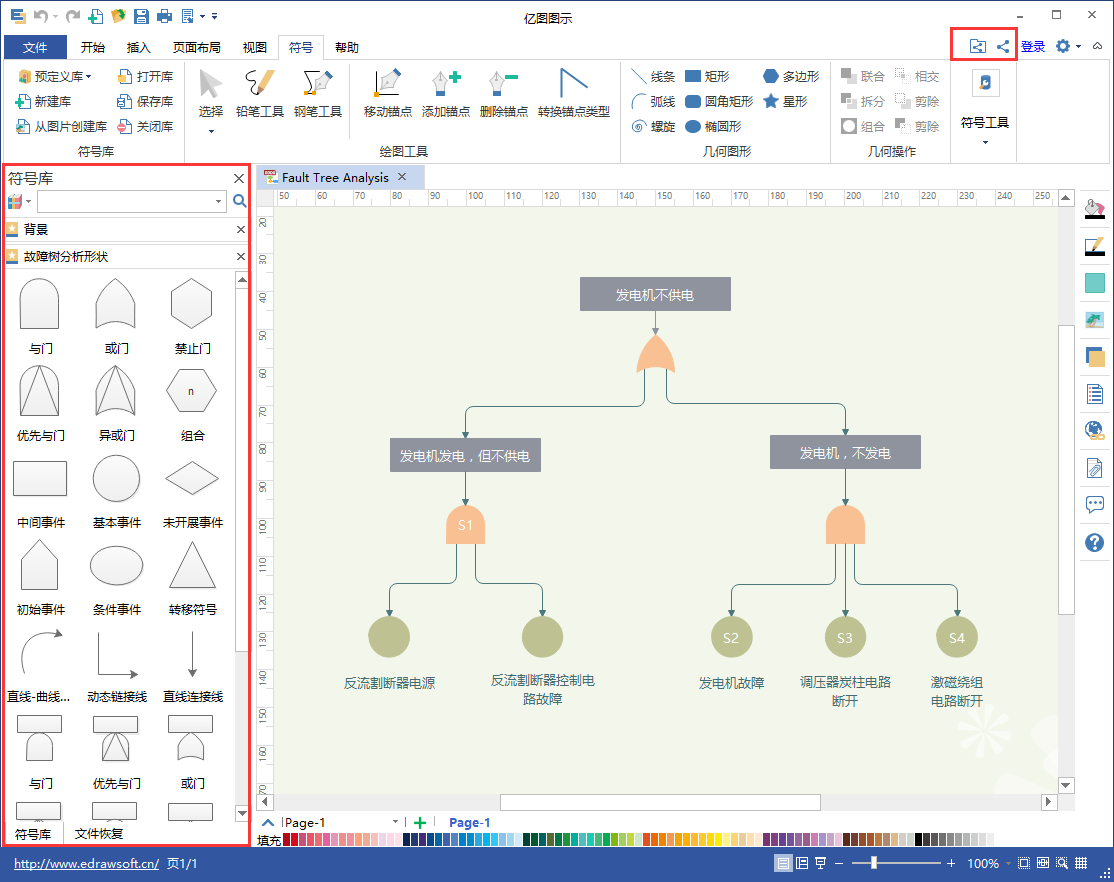
Task: Expand the 选择 tool dropdown arrow
Action: [x=211, y=131]
